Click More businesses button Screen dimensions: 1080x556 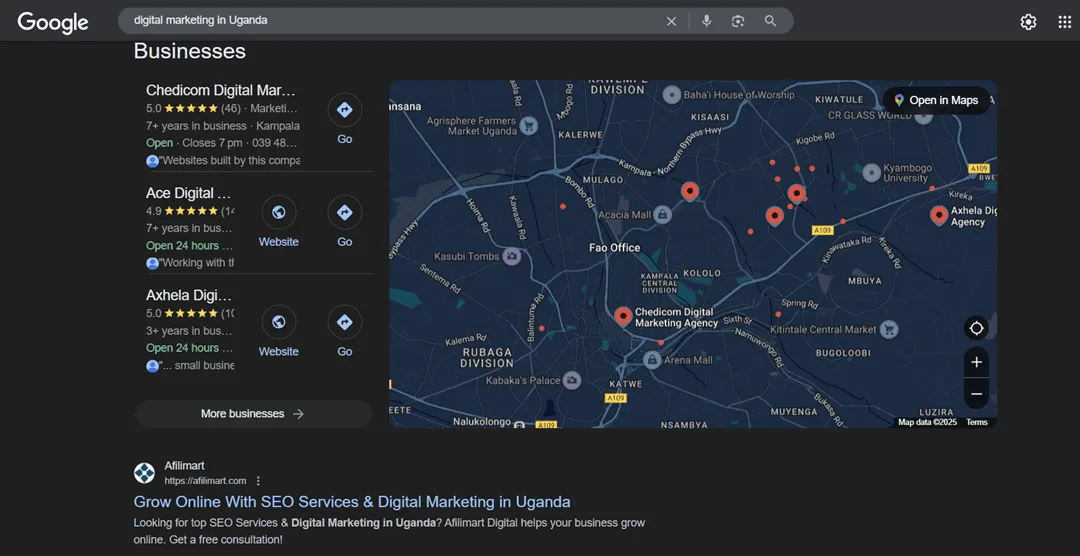coord(253,414)
